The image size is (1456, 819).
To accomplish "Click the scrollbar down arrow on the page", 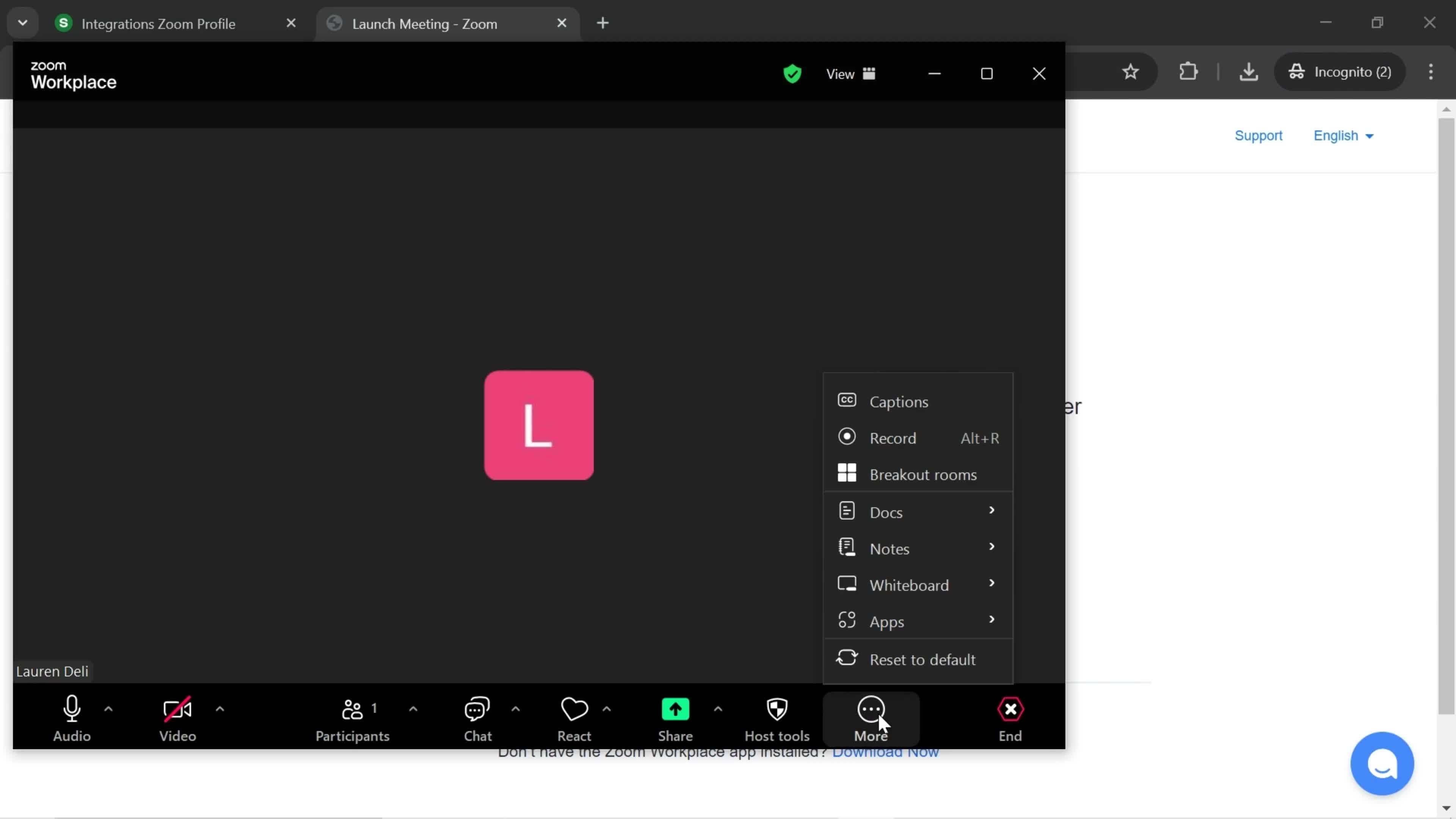I will (1446, 808).
